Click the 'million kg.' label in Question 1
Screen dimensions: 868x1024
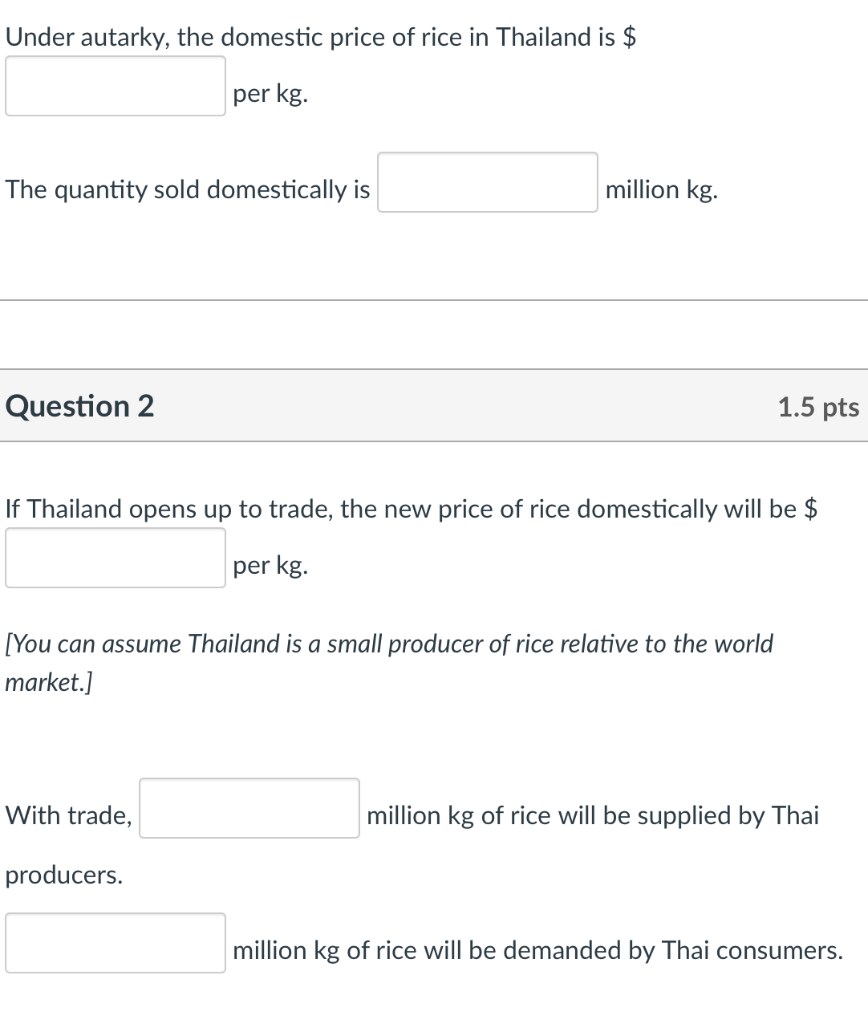tap(658, 189)
